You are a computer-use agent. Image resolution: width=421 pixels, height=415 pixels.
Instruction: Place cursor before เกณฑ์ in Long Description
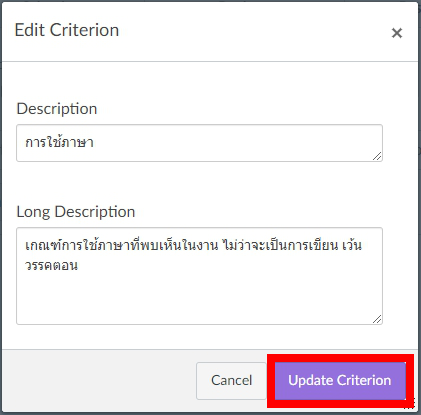point(25,245)
